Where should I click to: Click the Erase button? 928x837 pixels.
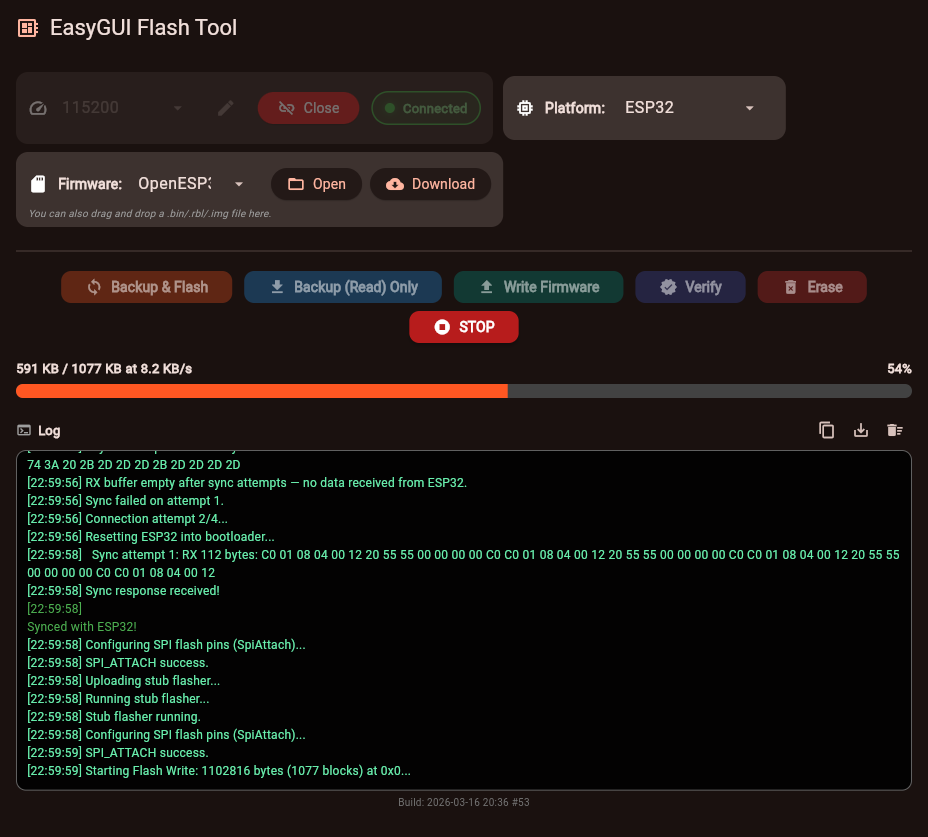click(x=812, y=287)
